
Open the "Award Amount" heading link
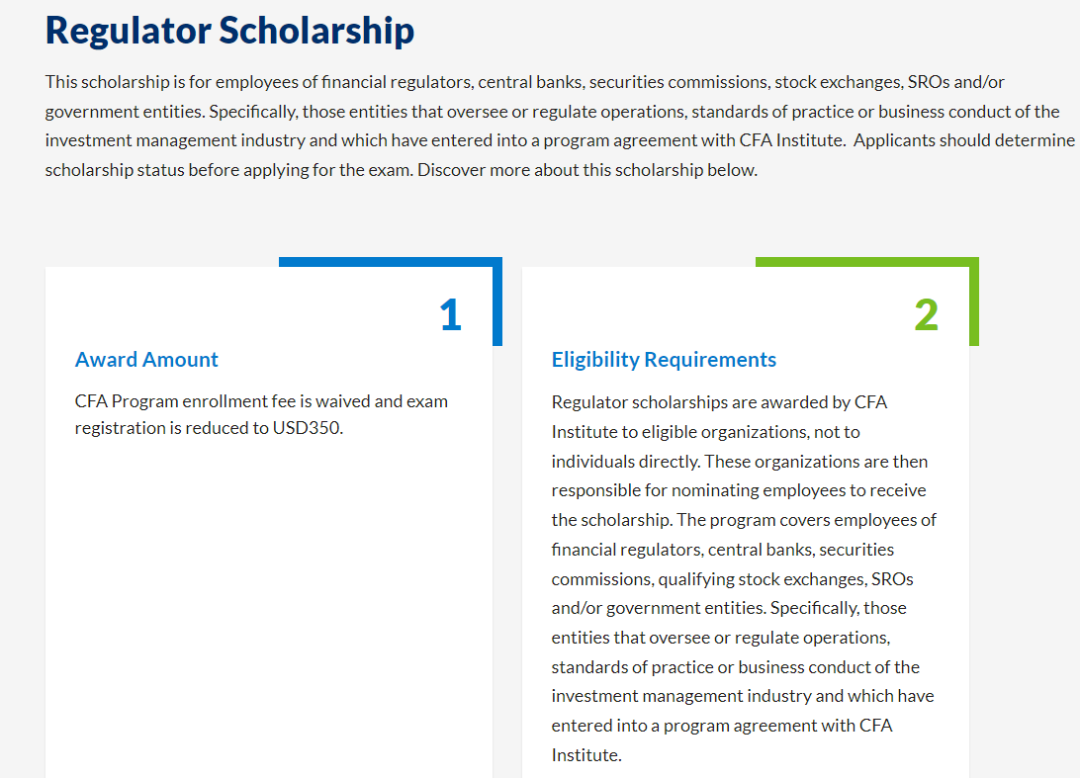click(146, 360)
